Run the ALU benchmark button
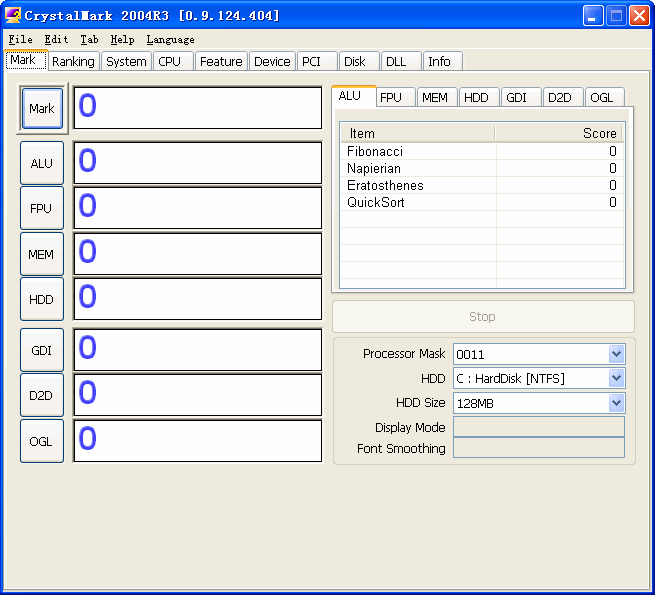The height and width of the screenshot is (595, 655). (x=42, y=163)
